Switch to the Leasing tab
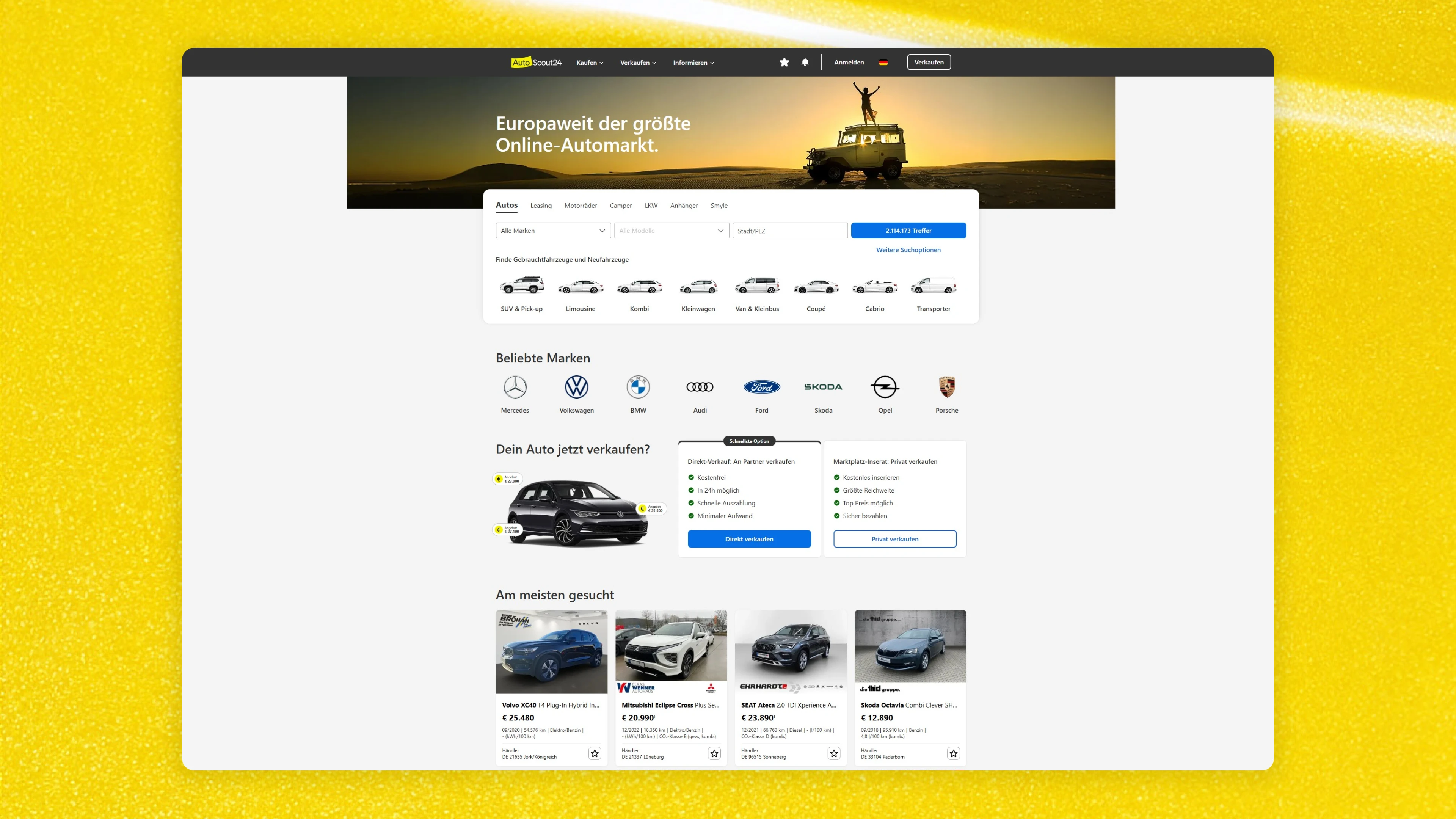This screenshot has height=819, width=1456. tap(541, 206)
